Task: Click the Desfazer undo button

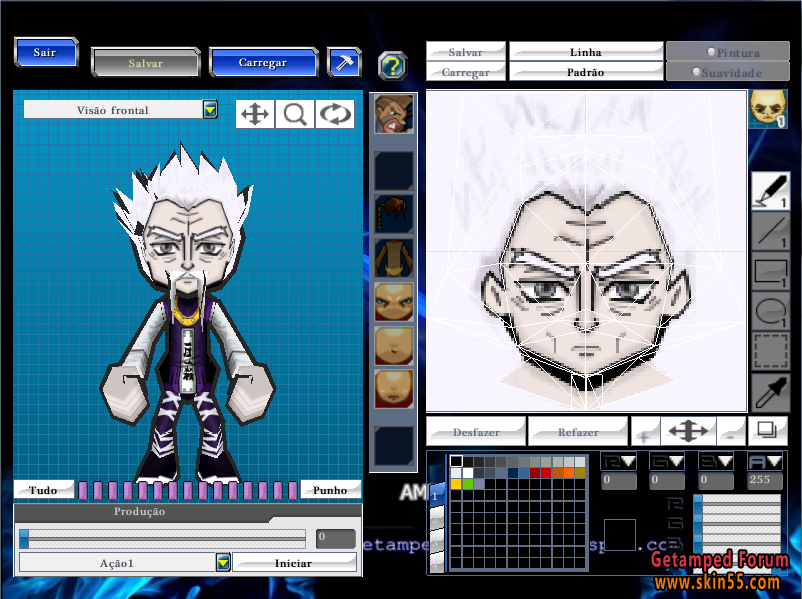Action: click(476, 432)
